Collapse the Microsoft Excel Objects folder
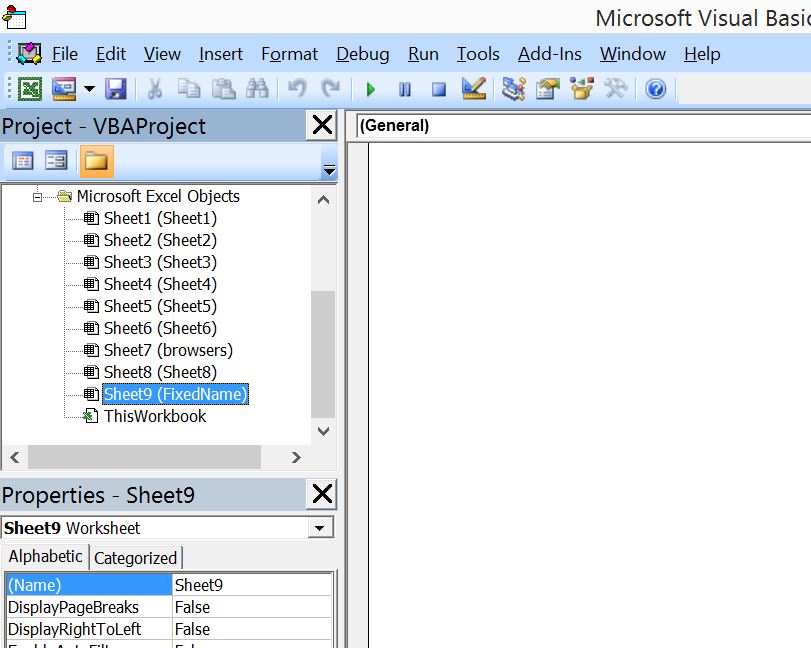The width and height of the screenshot is (811, 648). [37, 197]
